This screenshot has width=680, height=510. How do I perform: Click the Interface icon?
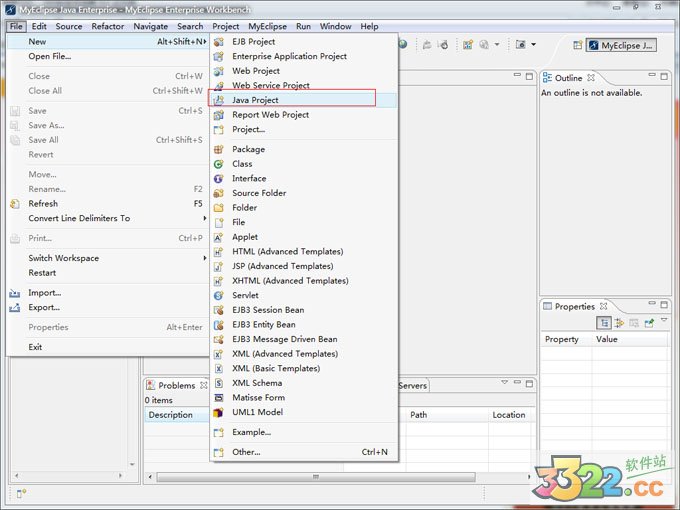(219, 179)
